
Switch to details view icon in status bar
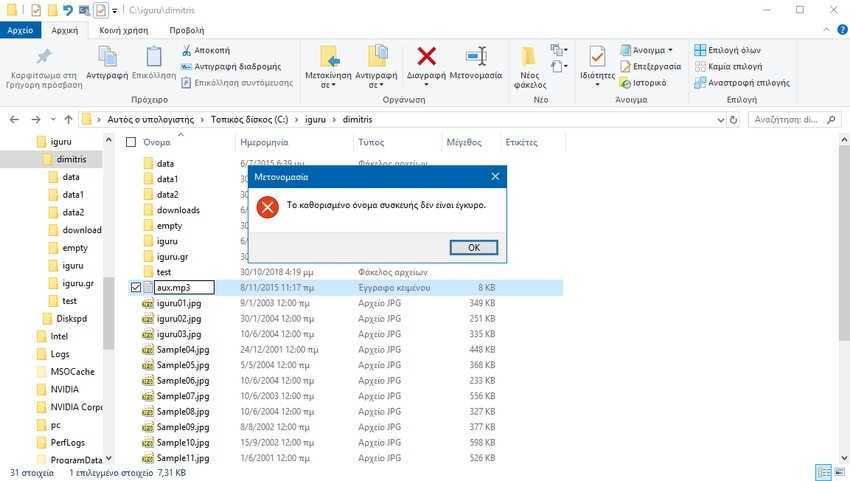pos(823,472)
